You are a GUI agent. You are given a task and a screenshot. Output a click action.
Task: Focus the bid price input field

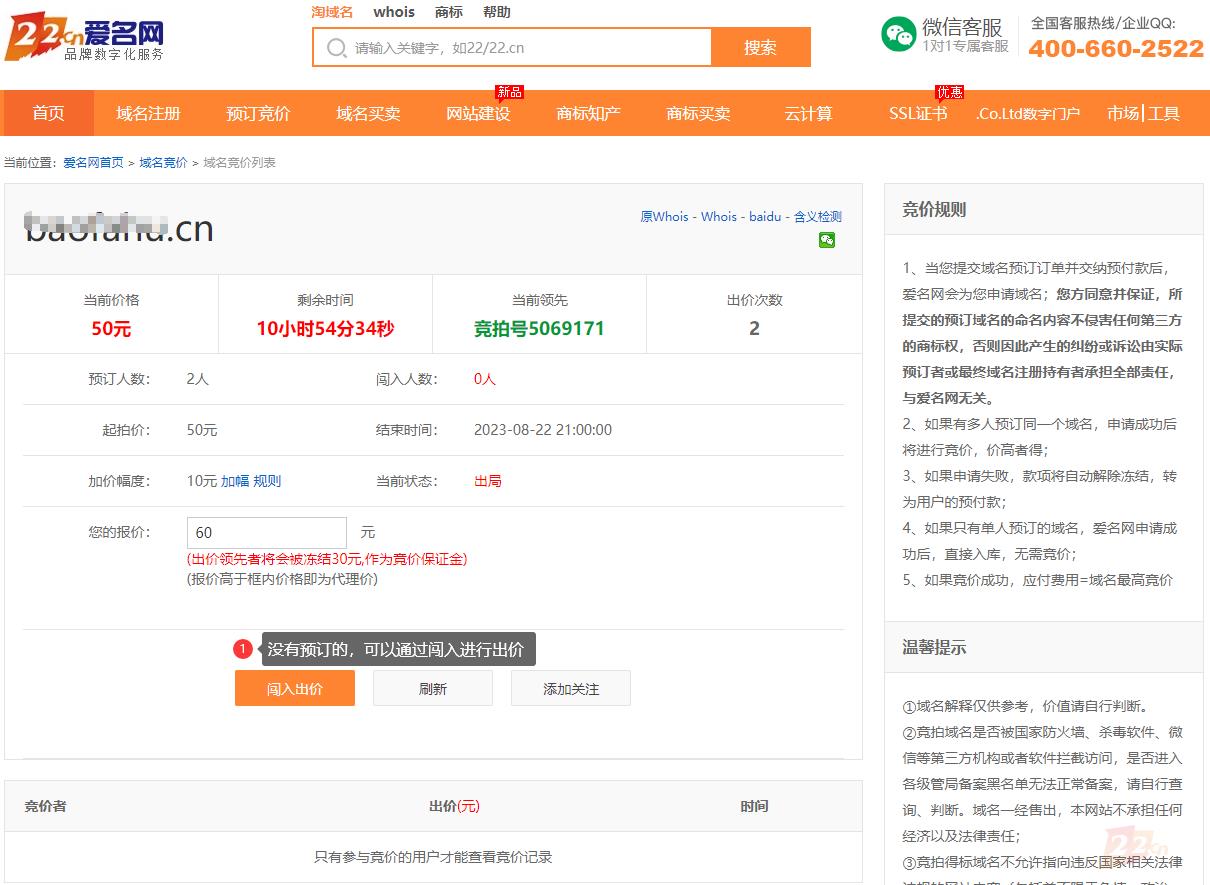[266, 533]
